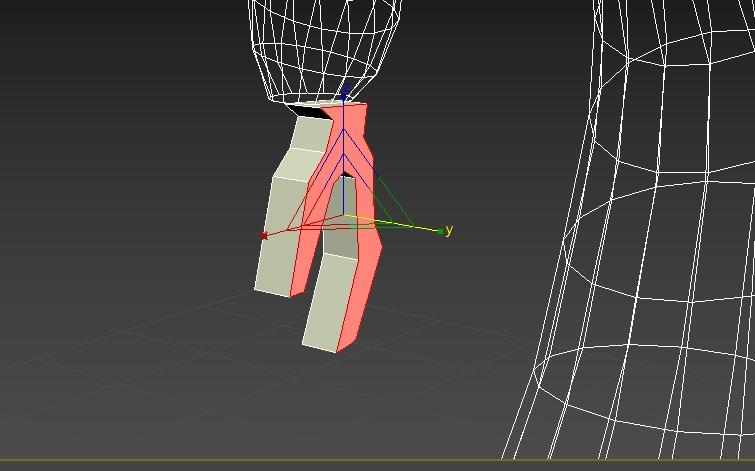Click the red X-axis gizmo handle endpoint
Screen dimensions: 755x471
tap(264, 236)
